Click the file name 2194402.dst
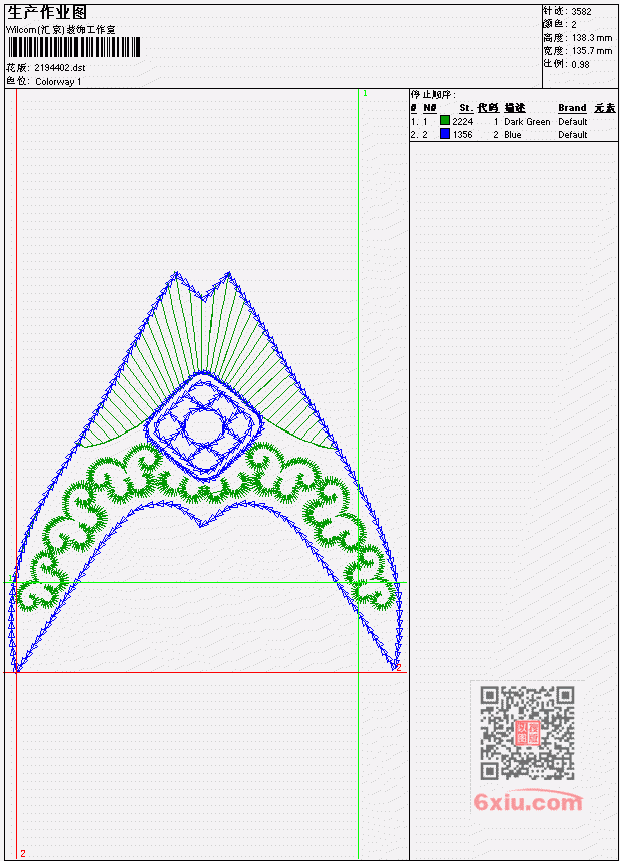The height and width of the screenshot is (861, 620). [60, 68]
